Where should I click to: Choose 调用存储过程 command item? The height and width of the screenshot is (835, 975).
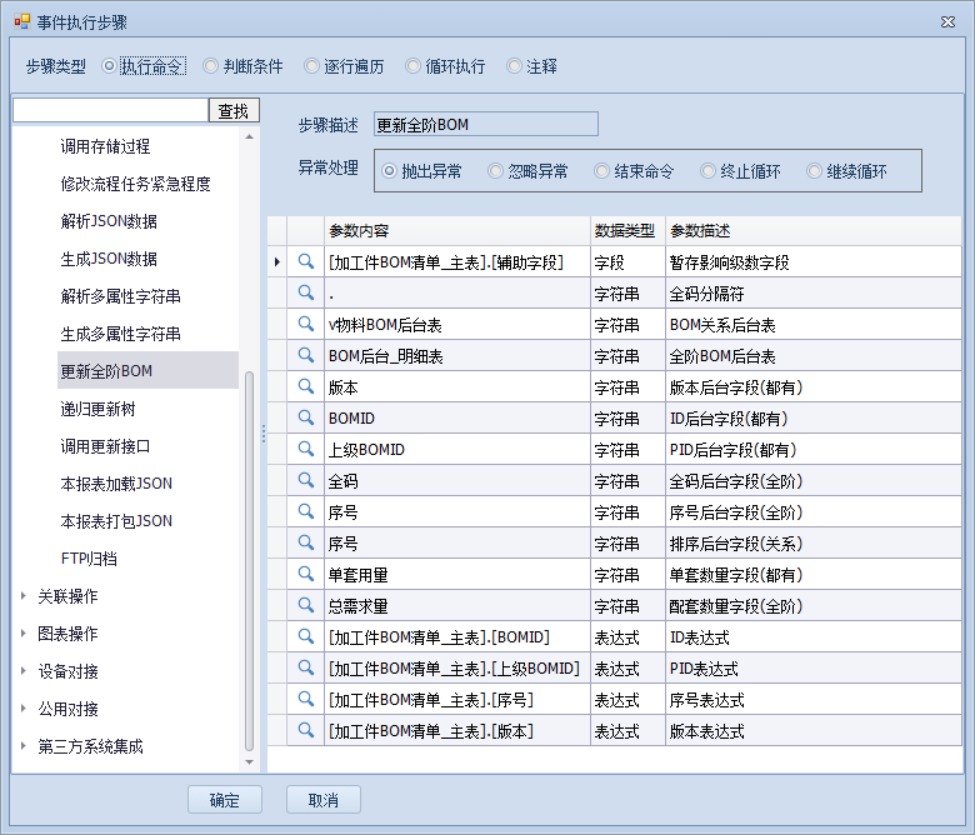click(x=105, y=147)
